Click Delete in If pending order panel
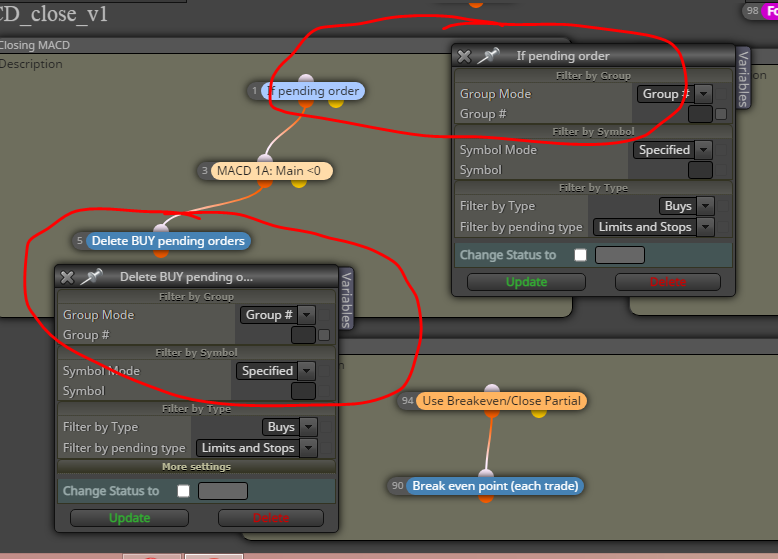 pos(668,282)
